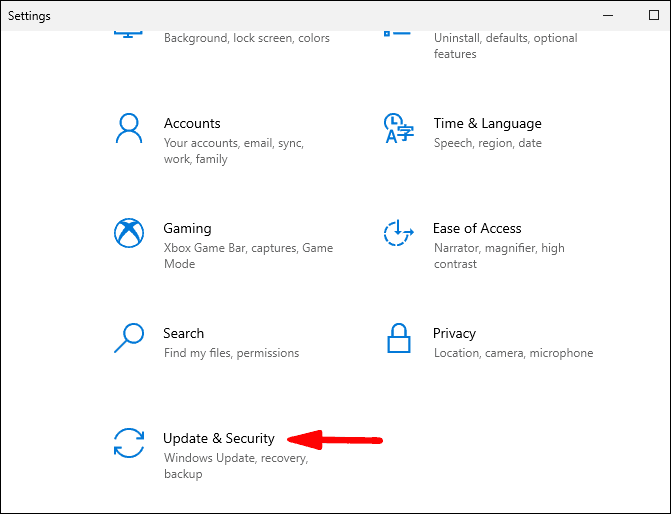Click the Update & Security arrows icon
This screenshot has width=671, height=514.
pyautogui.click(x=129, y=443)
